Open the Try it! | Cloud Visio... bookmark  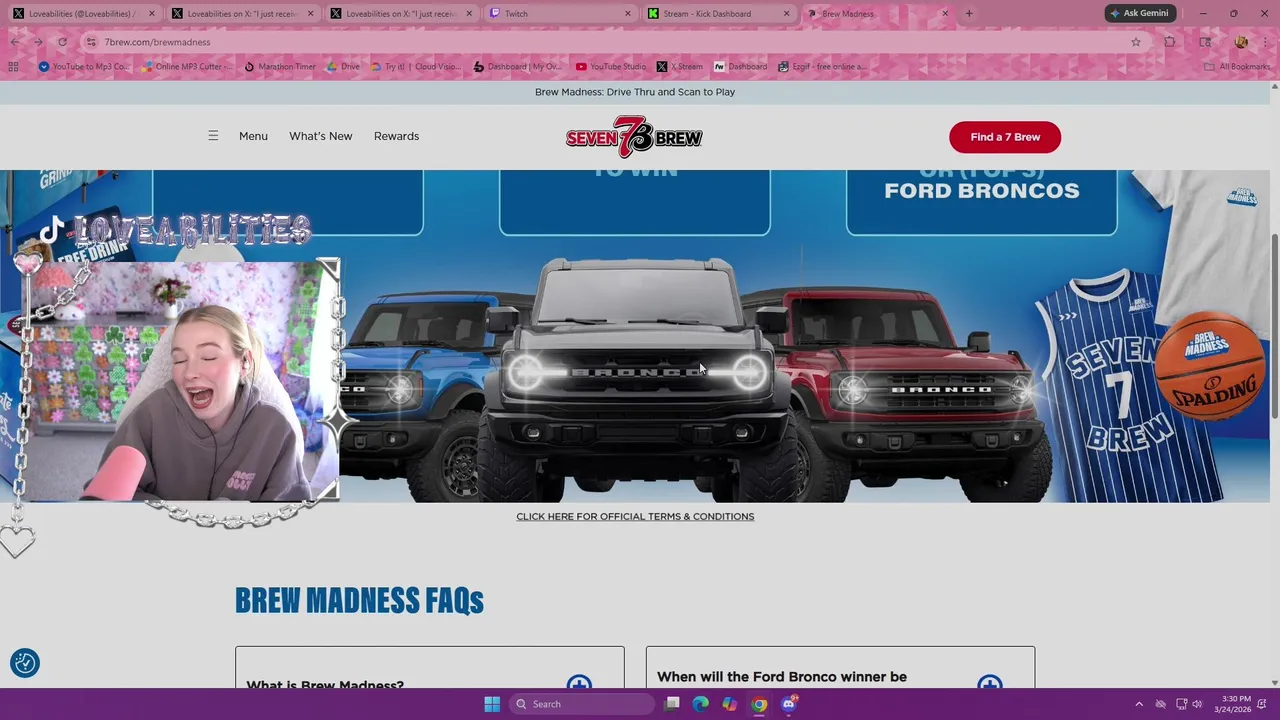coord(415,67)
